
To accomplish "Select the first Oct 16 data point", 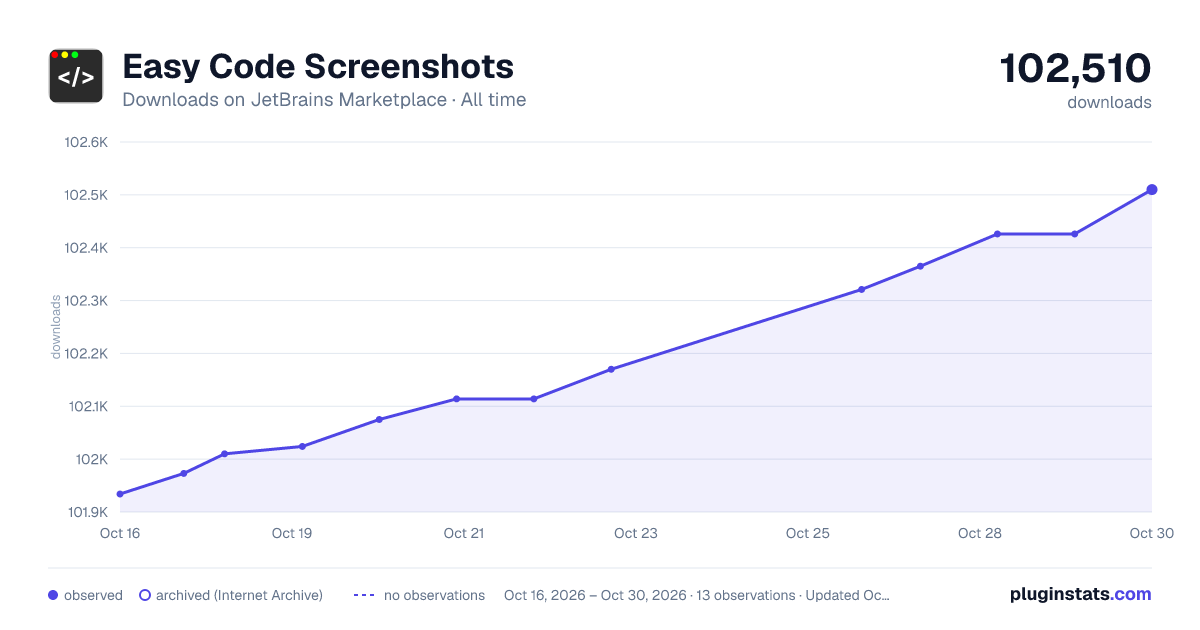I will pyautogui.click(x=120, y=494).
